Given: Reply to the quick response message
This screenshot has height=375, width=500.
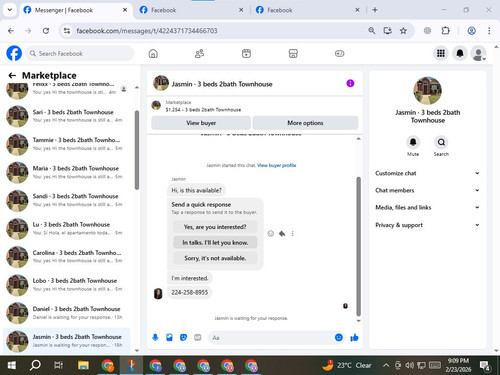Looking at the screenshot, I should pos(282,234).
